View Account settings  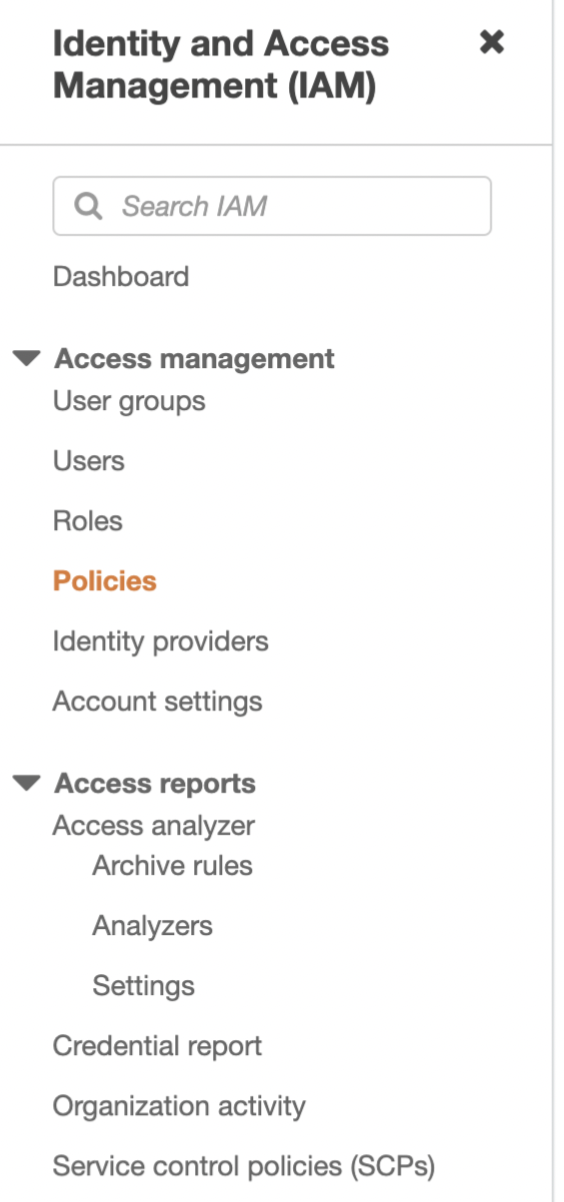158,701
